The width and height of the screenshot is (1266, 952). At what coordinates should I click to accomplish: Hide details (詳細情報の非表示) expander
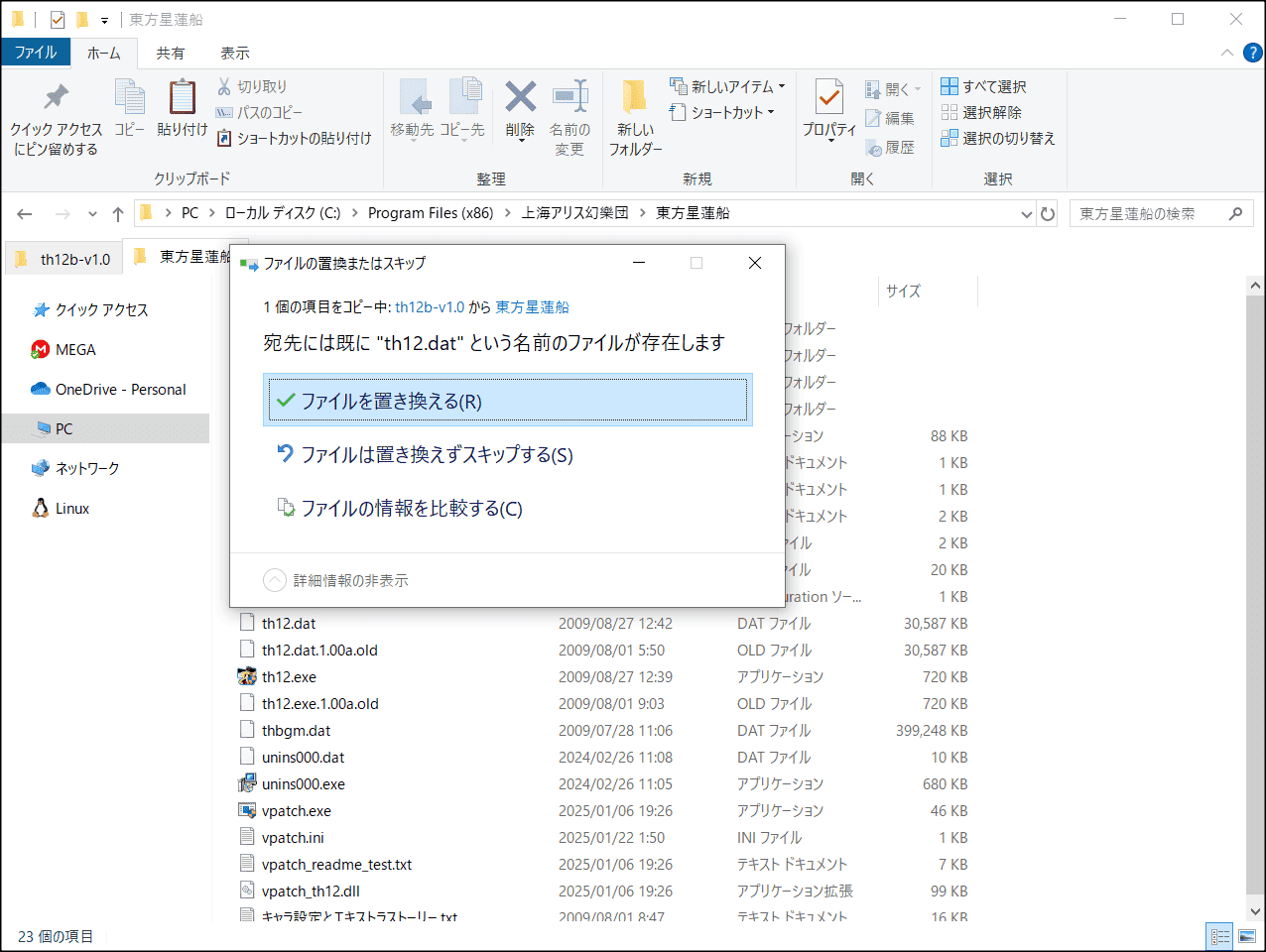(x=335, y=580)
